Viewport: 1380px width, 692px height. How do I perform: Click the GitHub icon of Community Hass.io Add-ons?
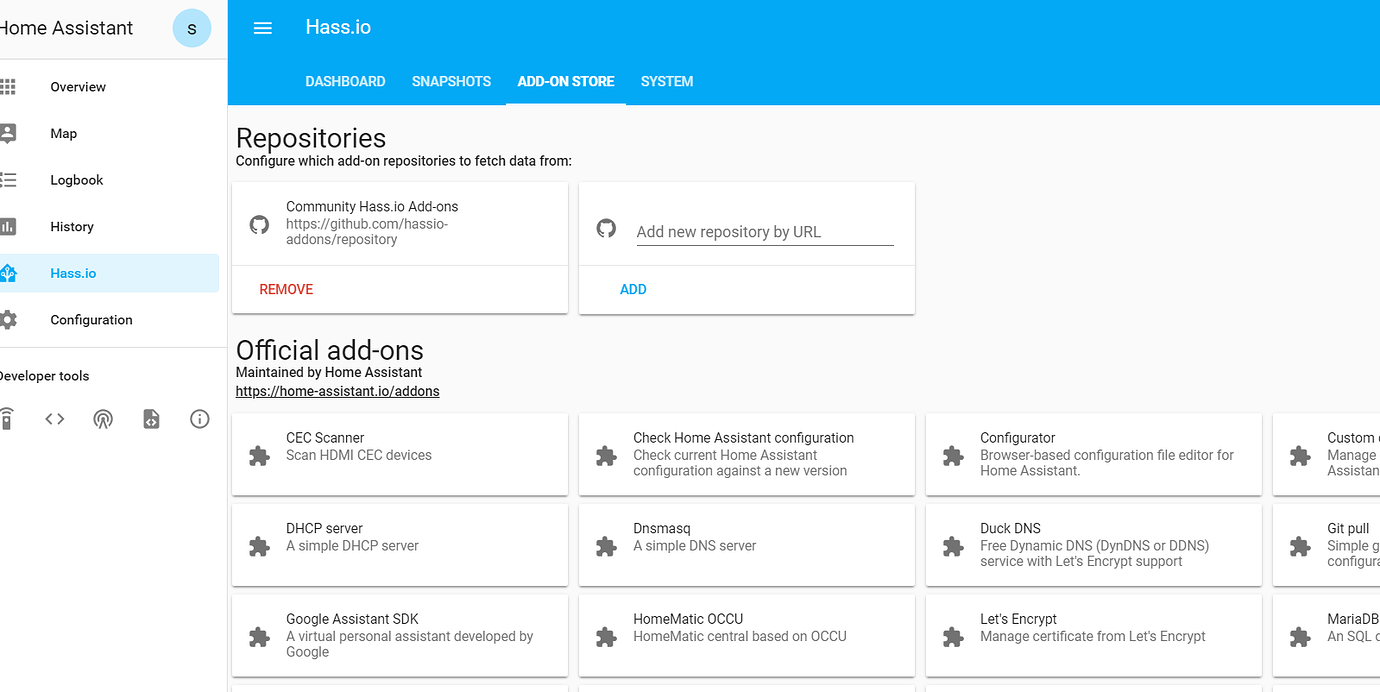coord(259,224)
